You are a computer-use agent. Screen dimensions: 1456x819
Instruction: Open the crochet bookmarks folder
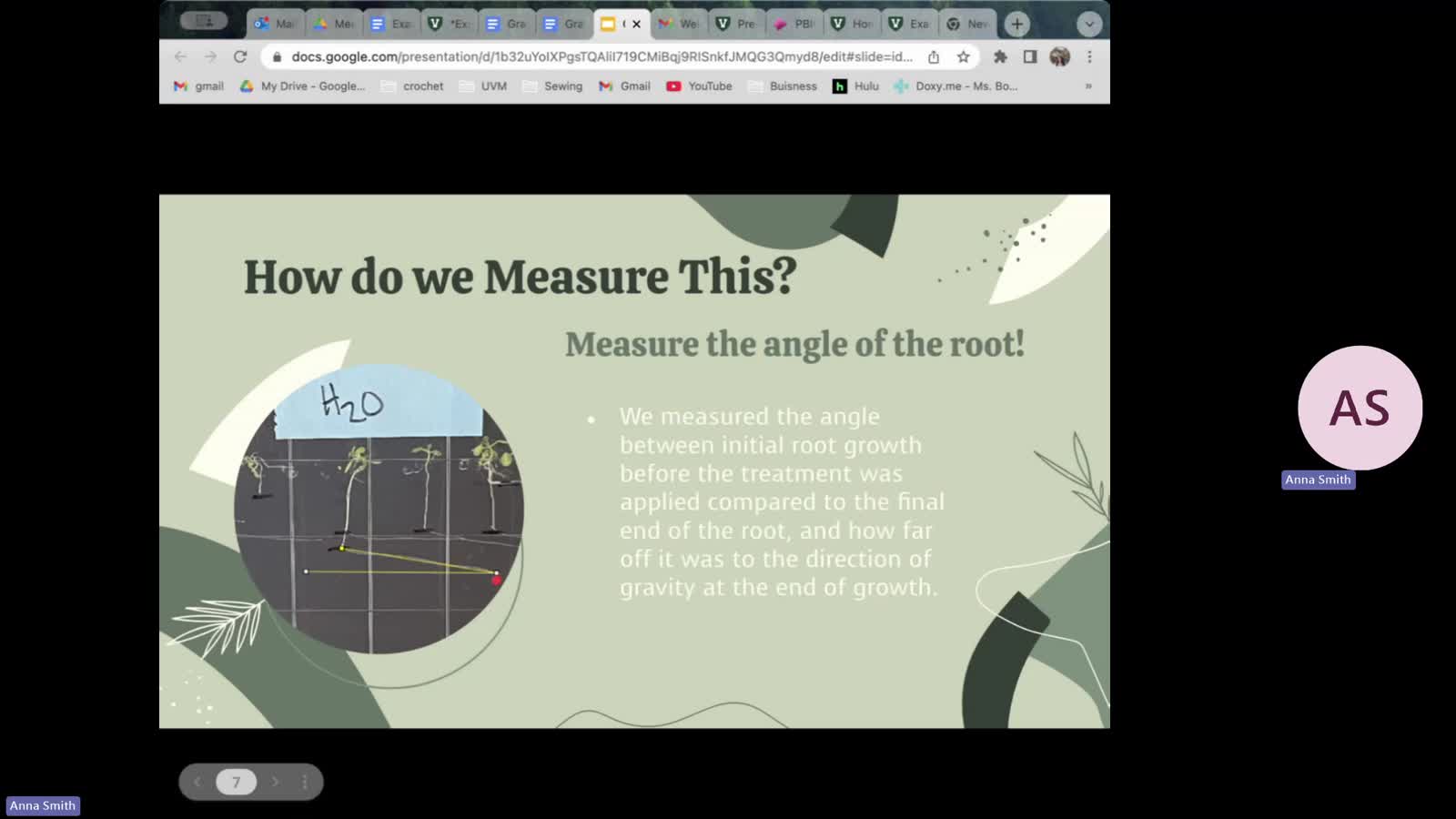point(412,86)
